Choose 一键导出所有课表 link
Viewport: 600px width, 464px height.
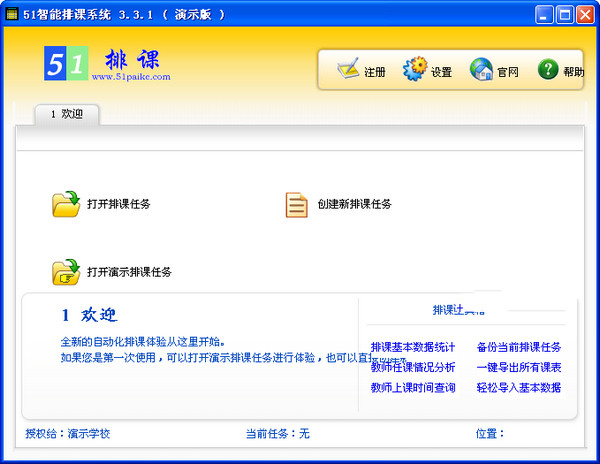[519, 367]
